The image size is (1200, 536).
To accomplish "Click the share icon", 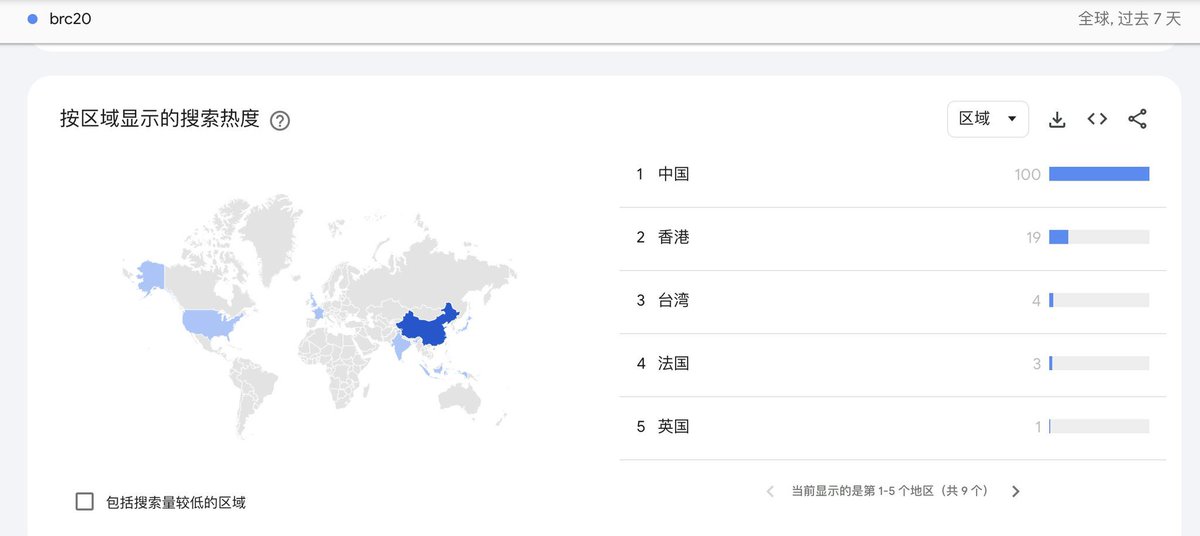I will (x=1137, y=119).
